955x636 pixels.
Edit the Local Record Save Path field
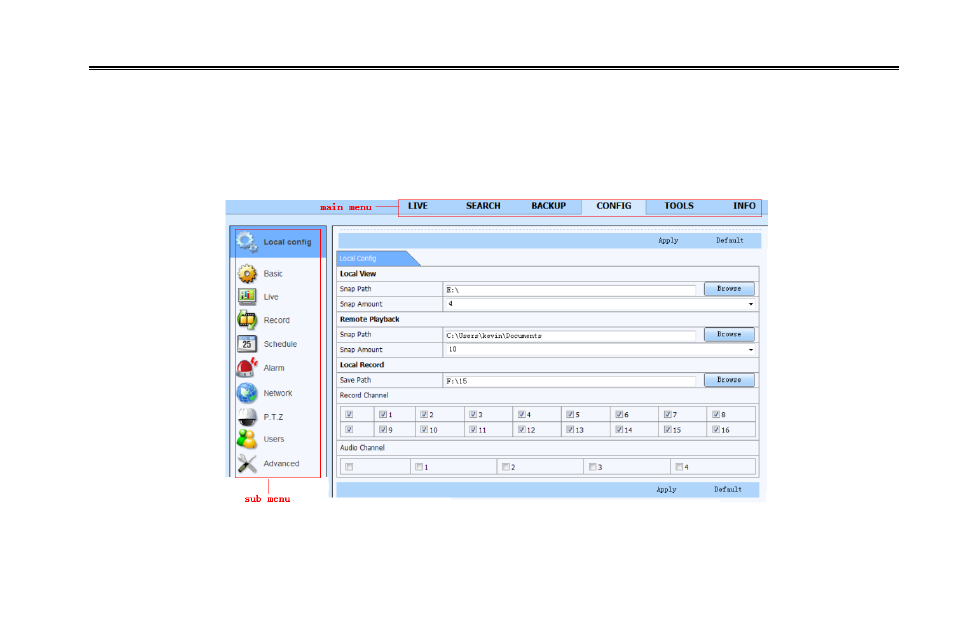570,381
